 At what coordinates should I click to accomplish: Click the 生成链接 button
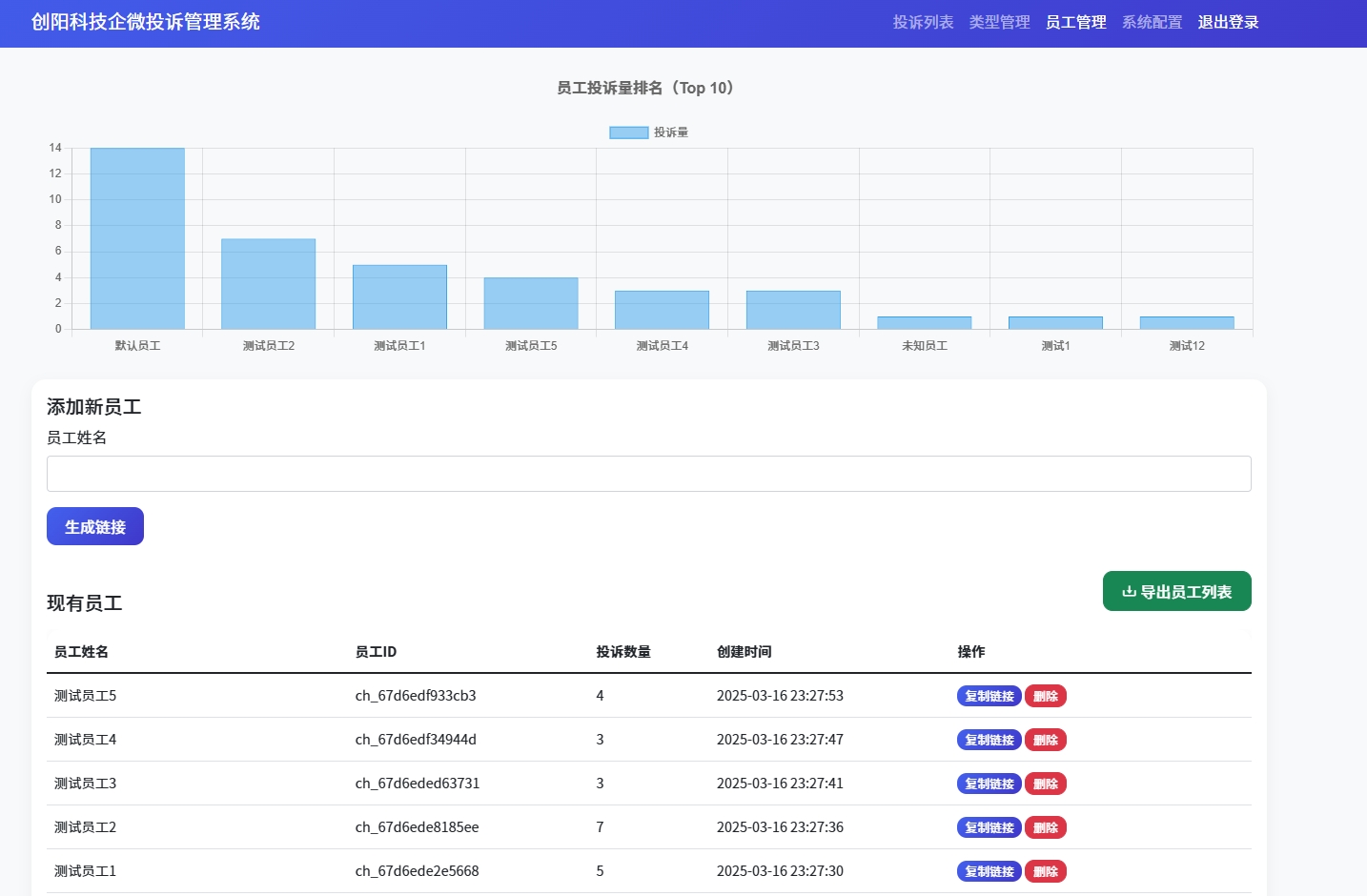(x=95, y=526)
